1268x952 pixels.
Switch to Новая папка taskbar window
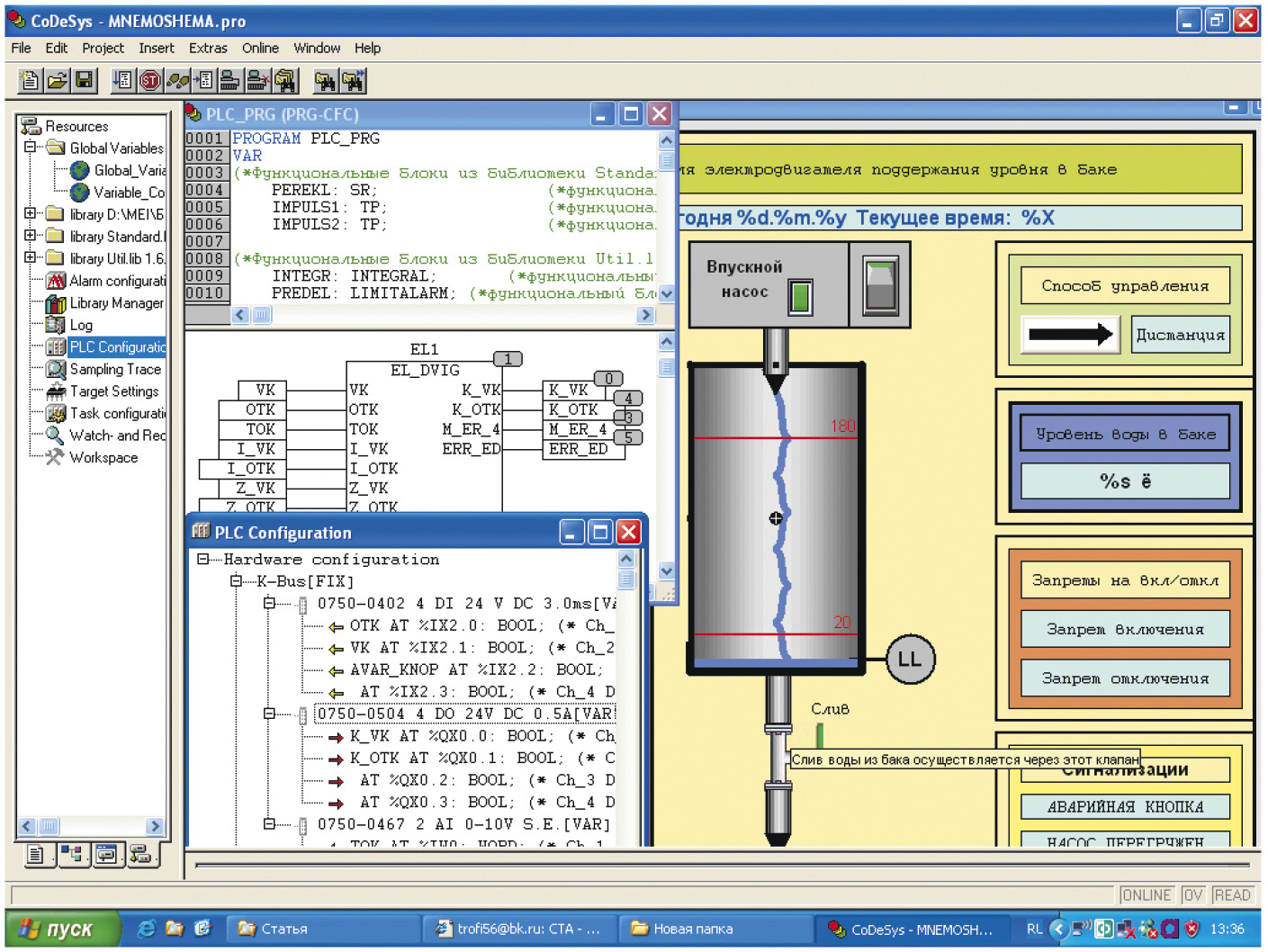[715, 929]
